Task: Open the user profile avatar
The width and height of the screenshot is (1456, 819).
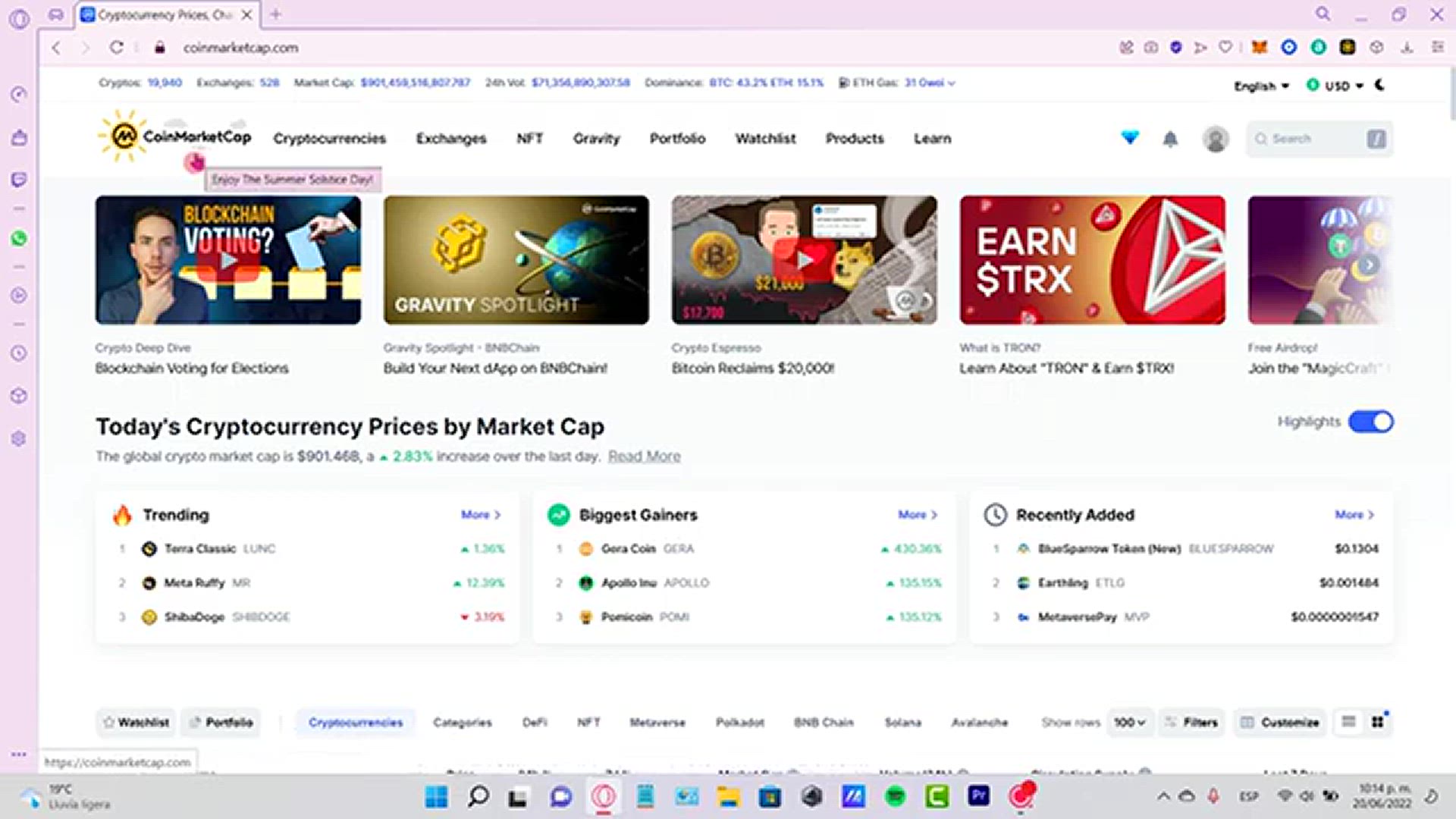Action: [x=1215, y=139]
